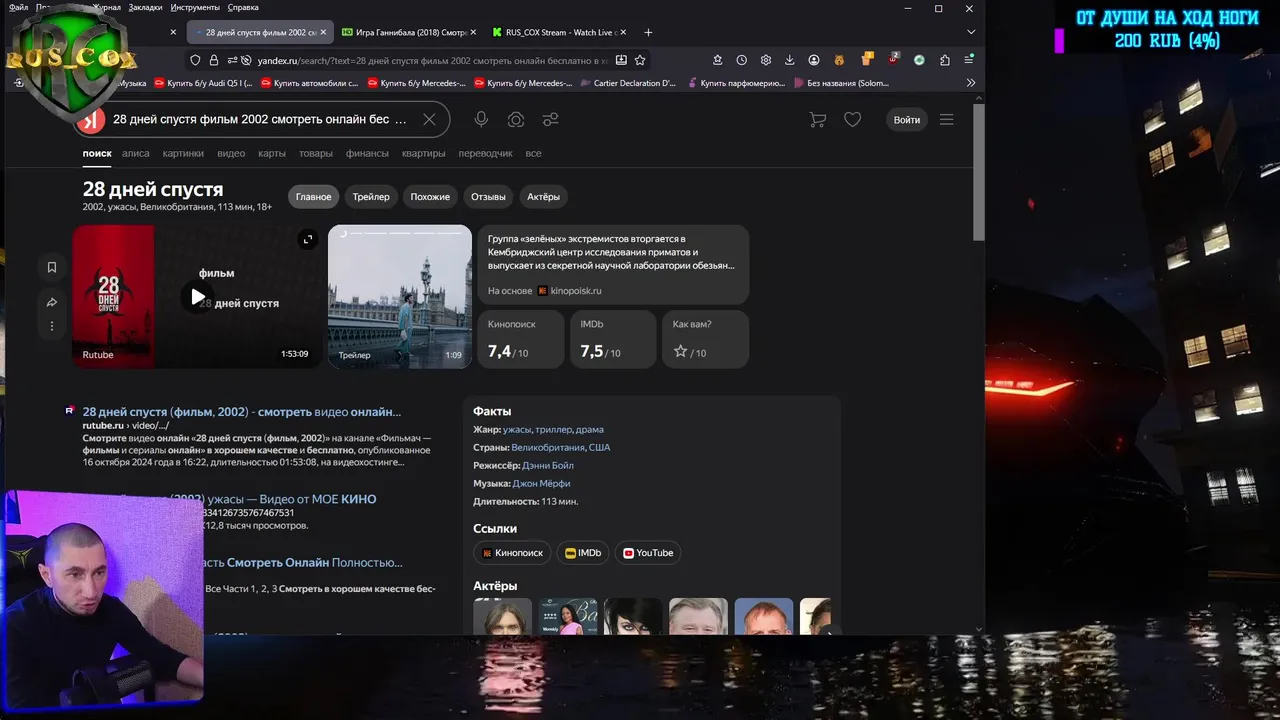The height and width of the screenshot is (720, 1280).
Task: Open genre link 'ужасы'
Action: [x=517, y=429]
